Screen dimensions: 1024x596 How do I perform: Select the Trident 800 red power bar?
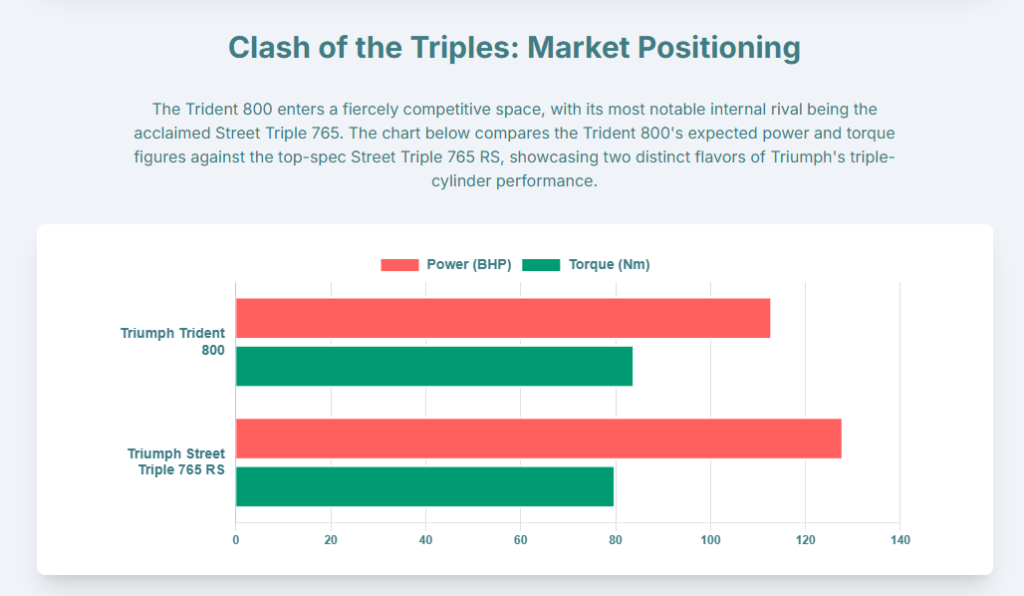click(x=502, y=318)
